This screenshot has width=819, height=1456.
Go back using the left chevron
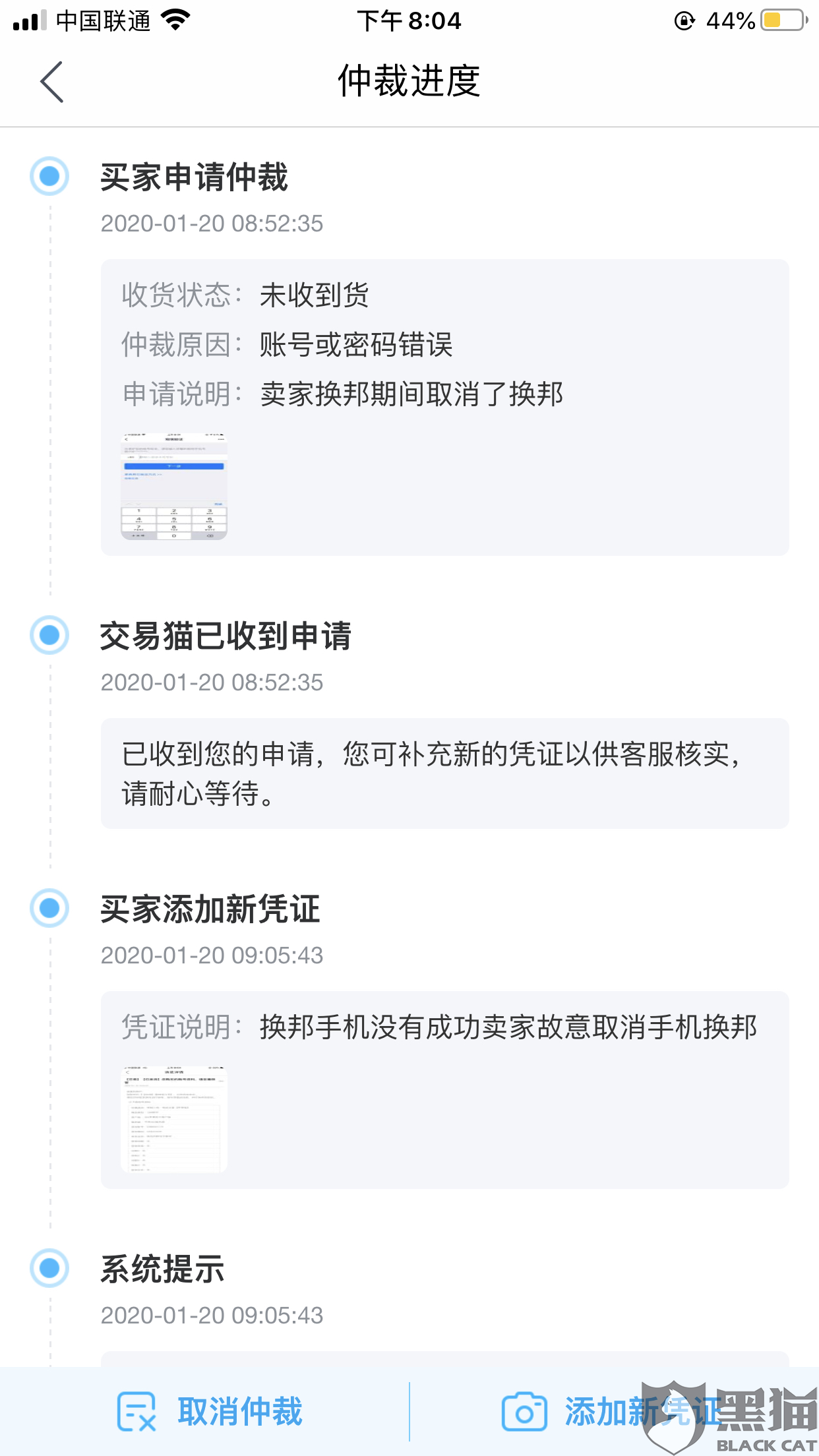click(51, 82)
